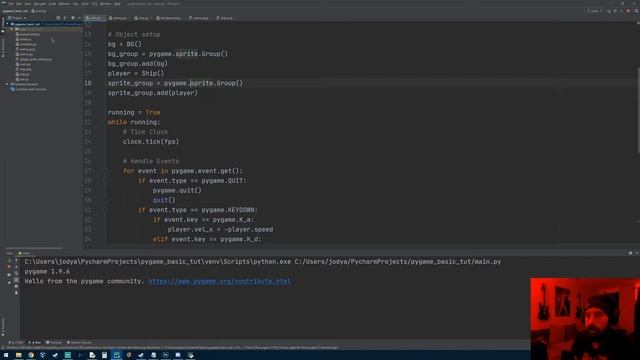Toggle the bottom Run tool window button

click(35, 342)
